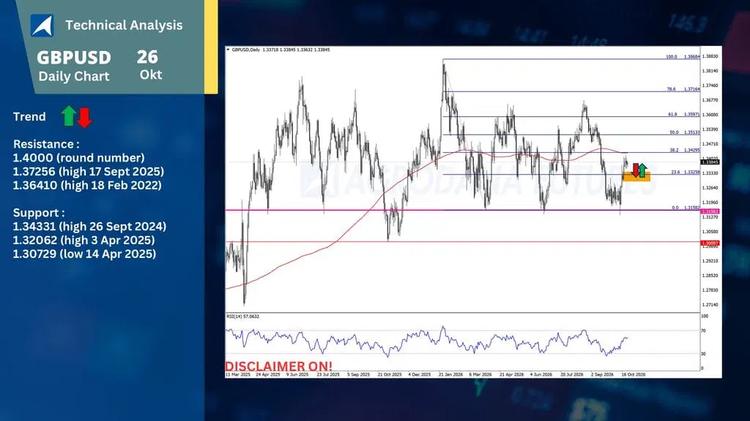Select support '1.32062 (high 3 Apr 2025)'
This screenshot has height=421, width=750.
(84, 240)
